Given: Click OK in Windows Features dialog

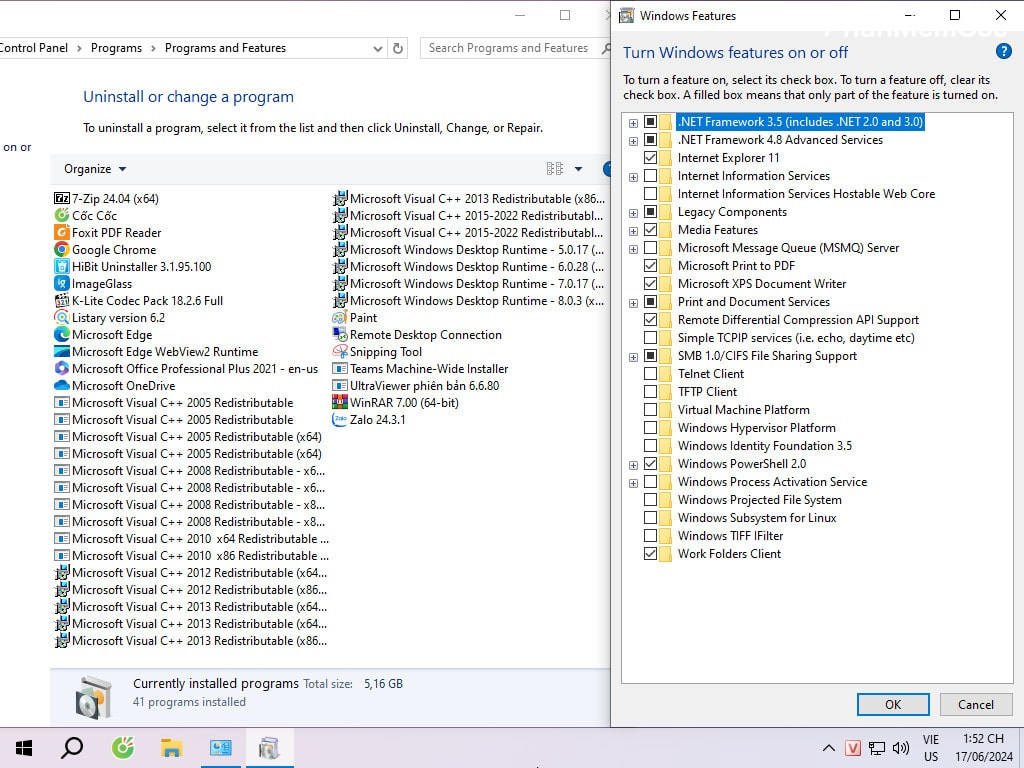Looking at the screenshot, I should pyautogui.click(x=892, y=704).
